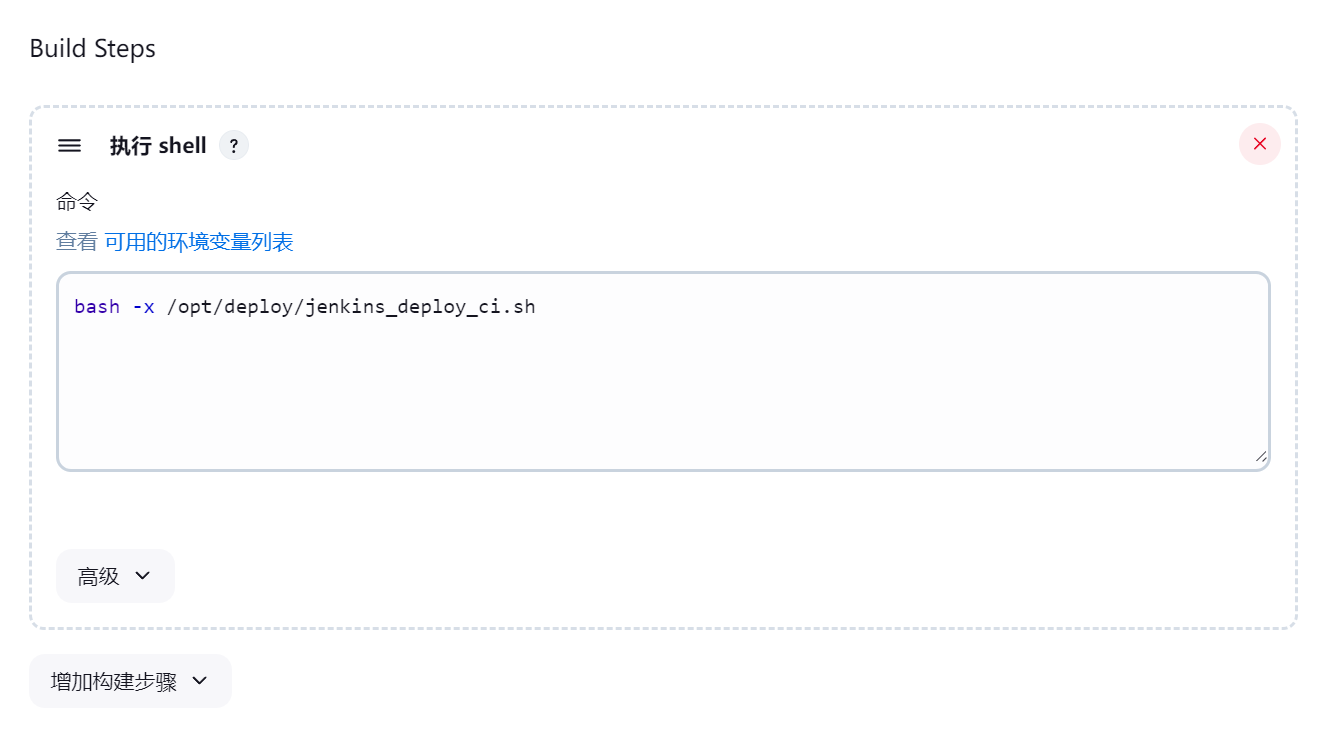Click the 查看 text before the link
The width and height of the screenshot is (1332, 740).
(x=77, y=242)
